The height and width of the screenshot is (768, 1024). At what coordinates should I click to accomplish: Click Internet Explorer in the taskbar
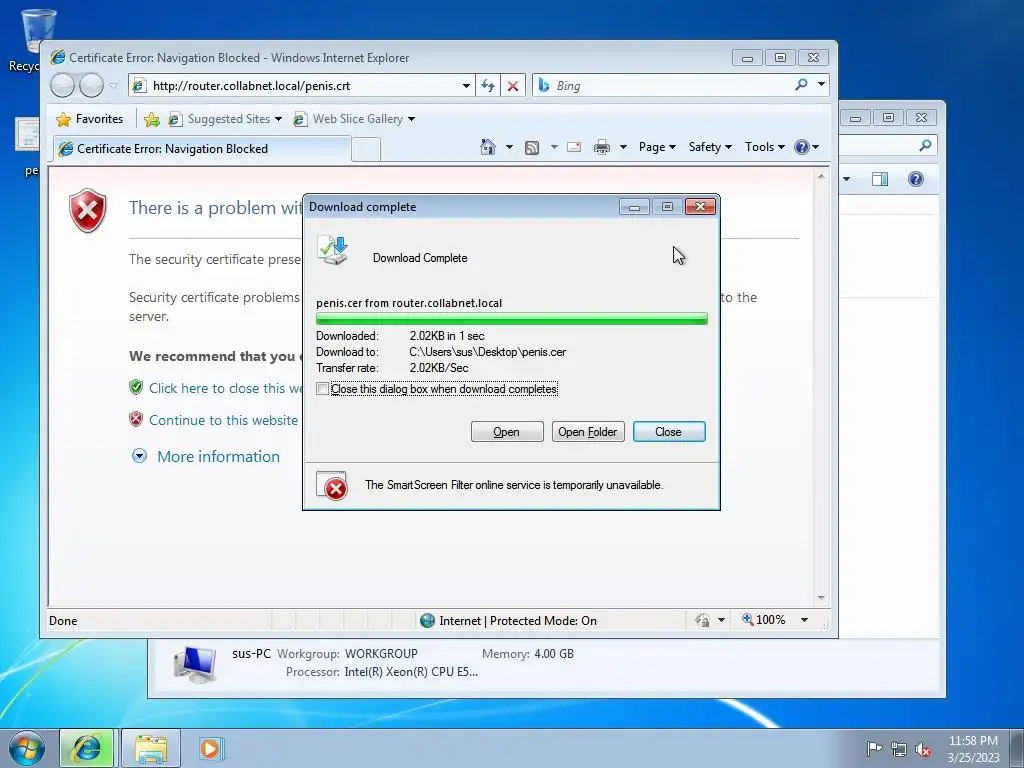point(88,748)
